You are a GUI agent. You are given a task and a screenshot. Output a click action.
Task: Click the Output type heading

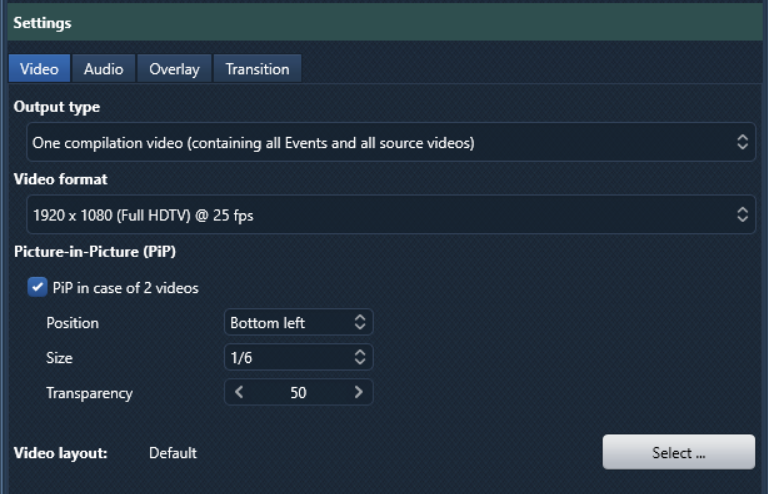pos(57,107)
